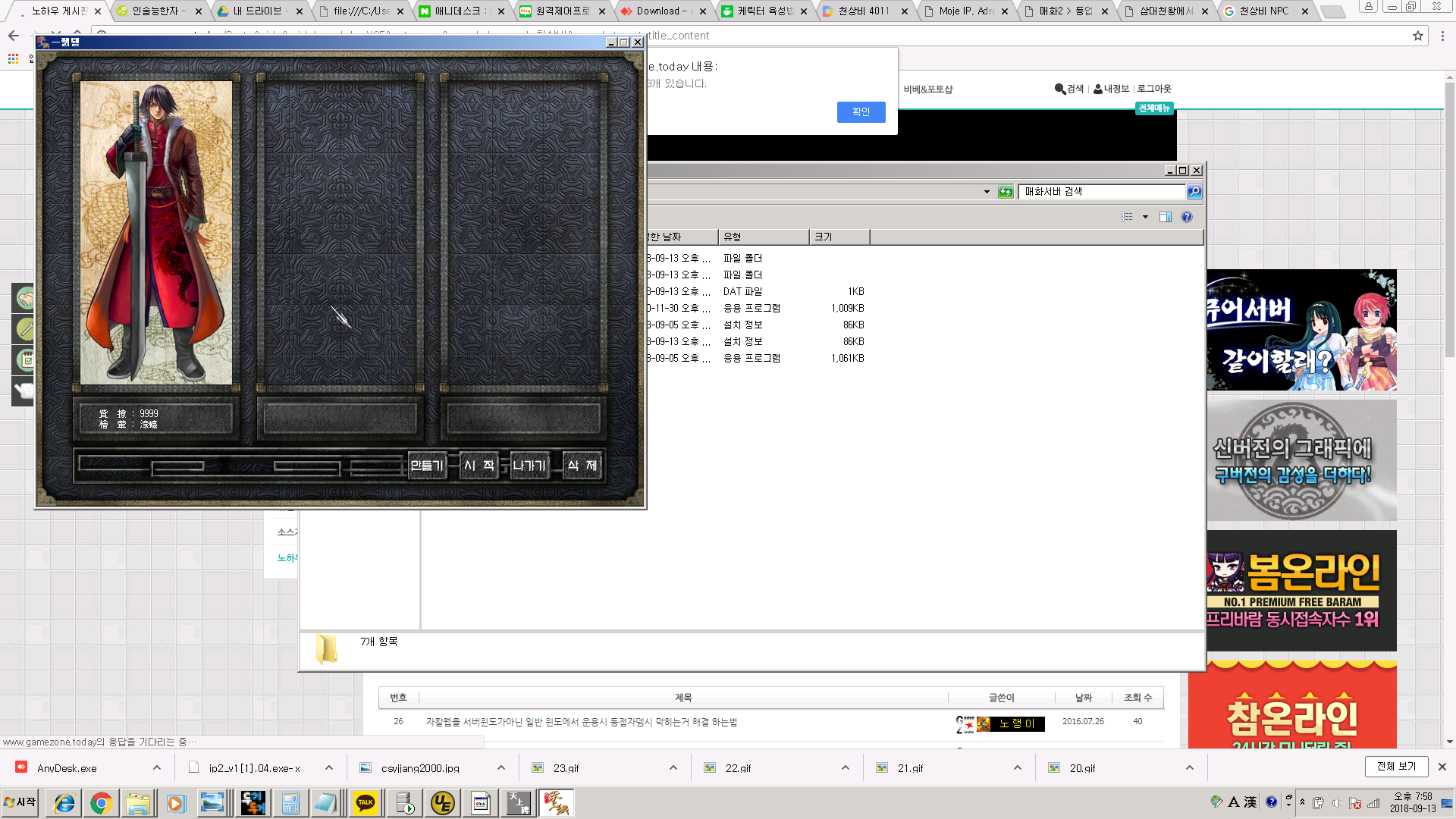Launch UltraEdit from taskbar
This screenshot has width=1456, height=819.
443,803
